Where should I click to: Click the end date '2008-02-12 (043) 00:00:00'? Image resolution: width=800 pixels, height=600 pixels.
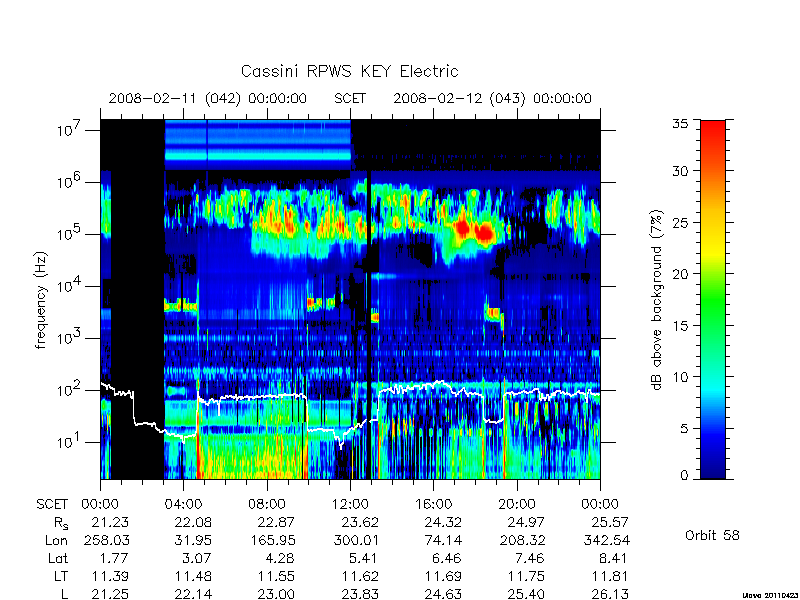(x=492, y=98)
